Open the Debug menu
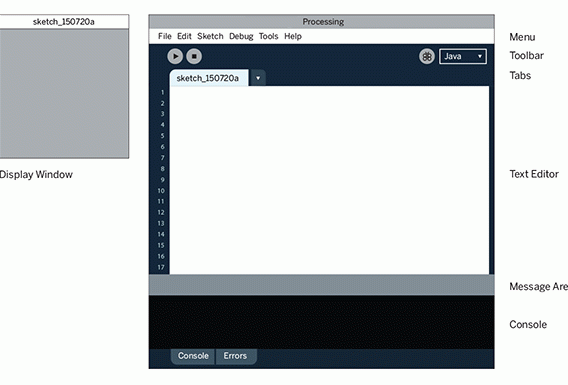This screenshot has width=568, height=385. tap(241, 36)
